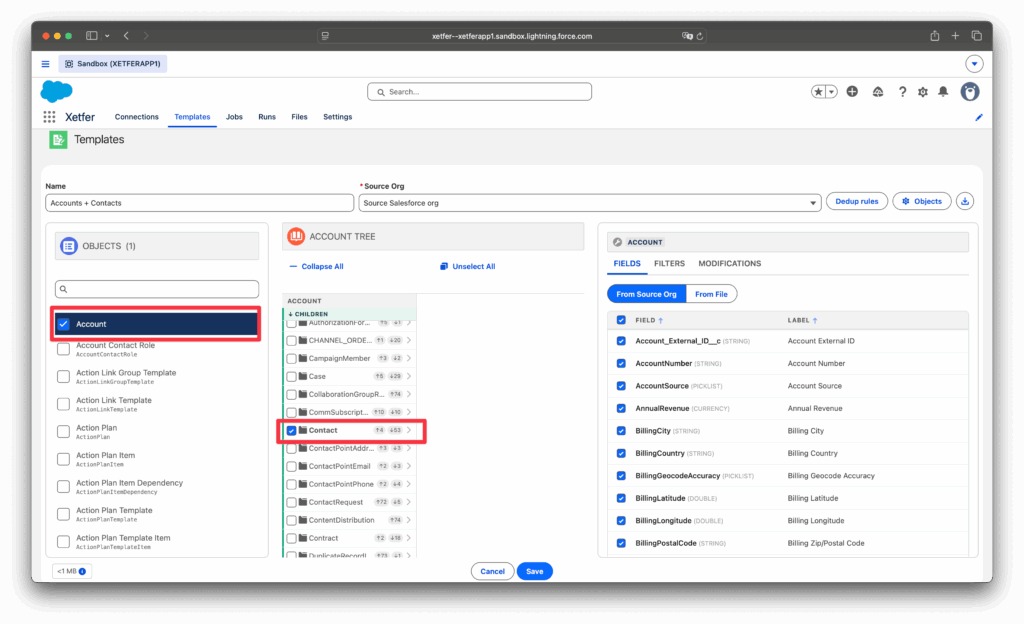Expand the Contact row chevron
The height and width of the screenshot is (624, 1024).
[409, 431]
